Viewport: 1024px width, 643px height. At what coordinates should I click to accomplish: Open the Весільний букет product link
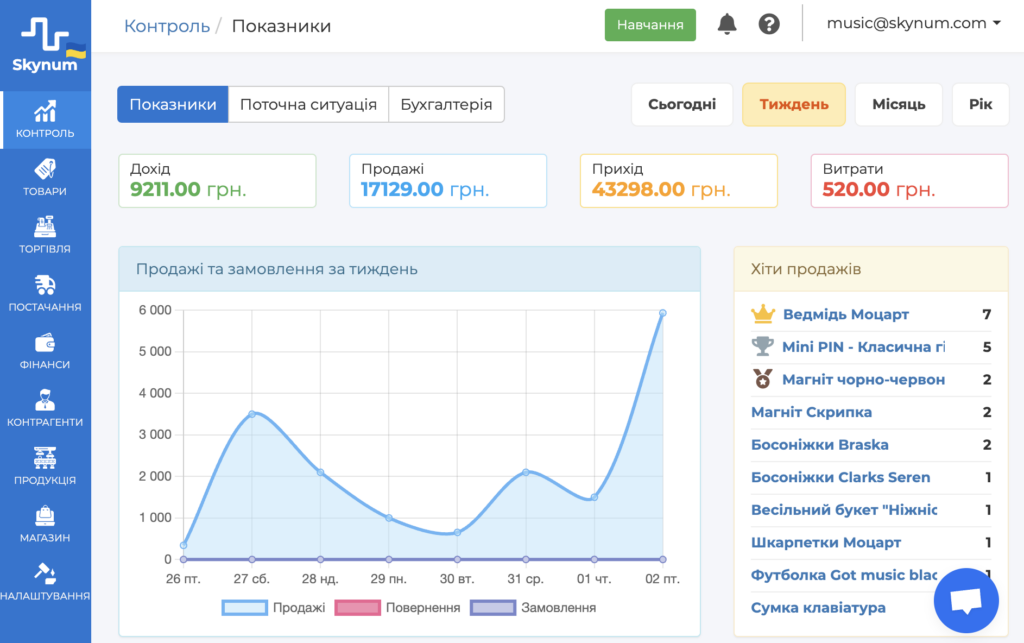(x=844, y=510)
